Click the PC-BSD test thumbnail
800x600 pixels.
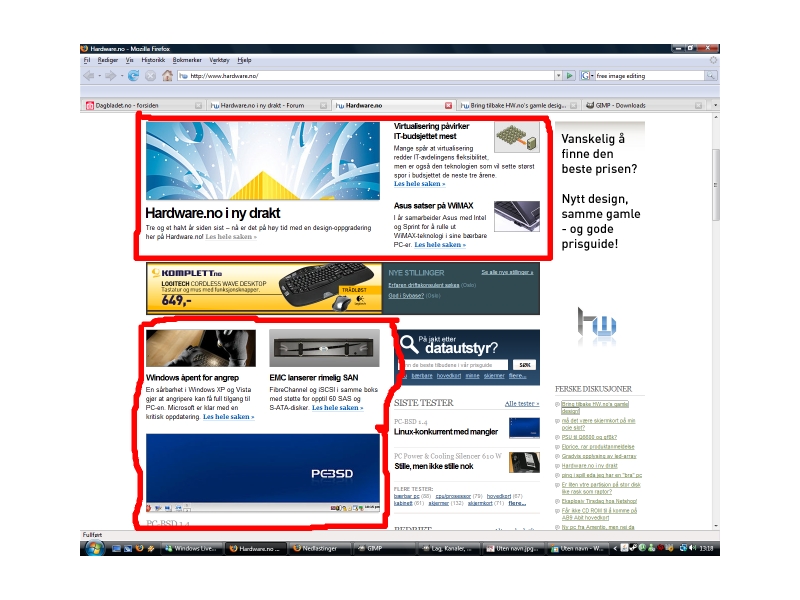tap(524, 428)
